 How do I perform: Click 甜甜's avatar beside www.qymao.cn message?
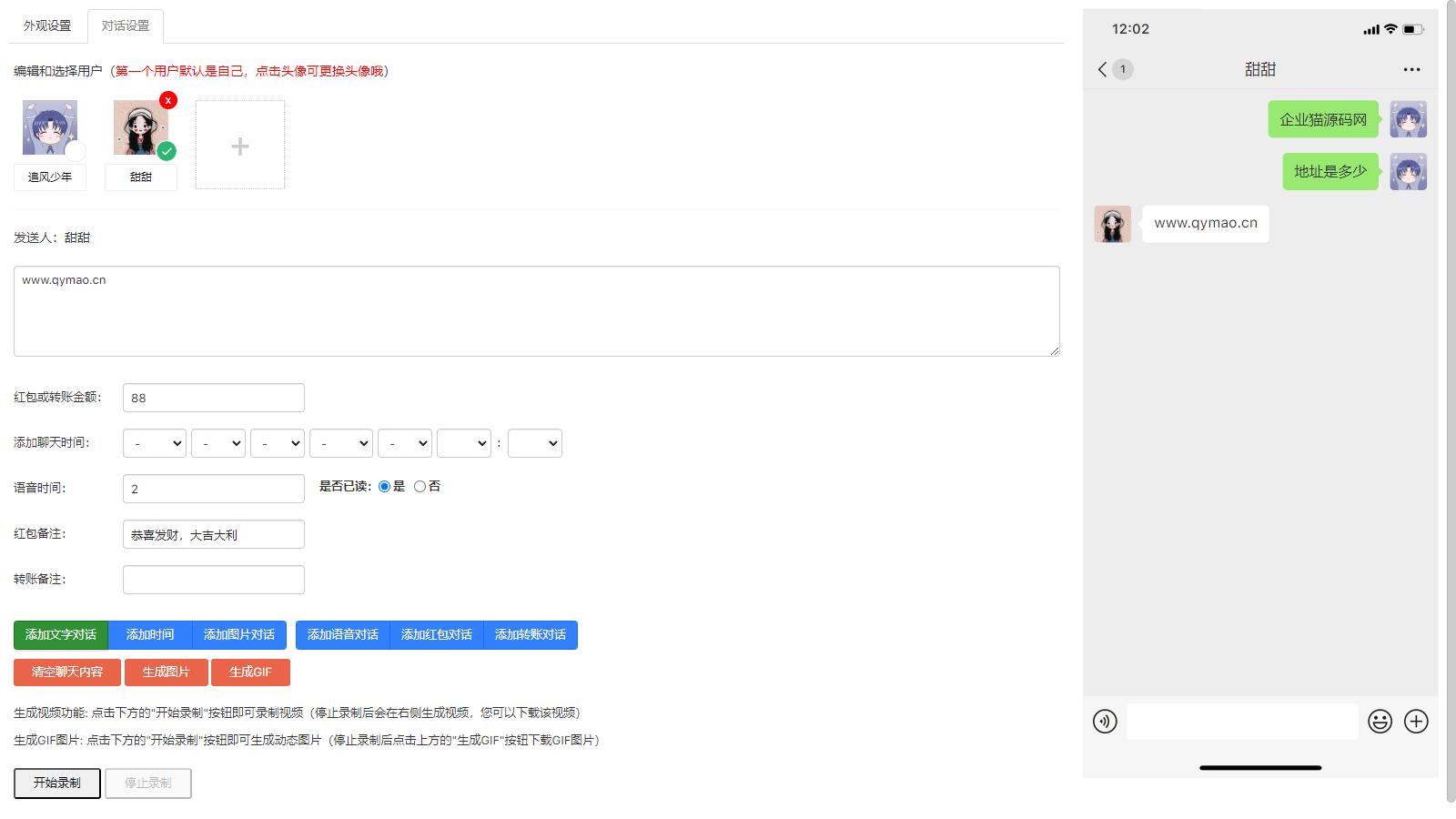point(1112,224)
